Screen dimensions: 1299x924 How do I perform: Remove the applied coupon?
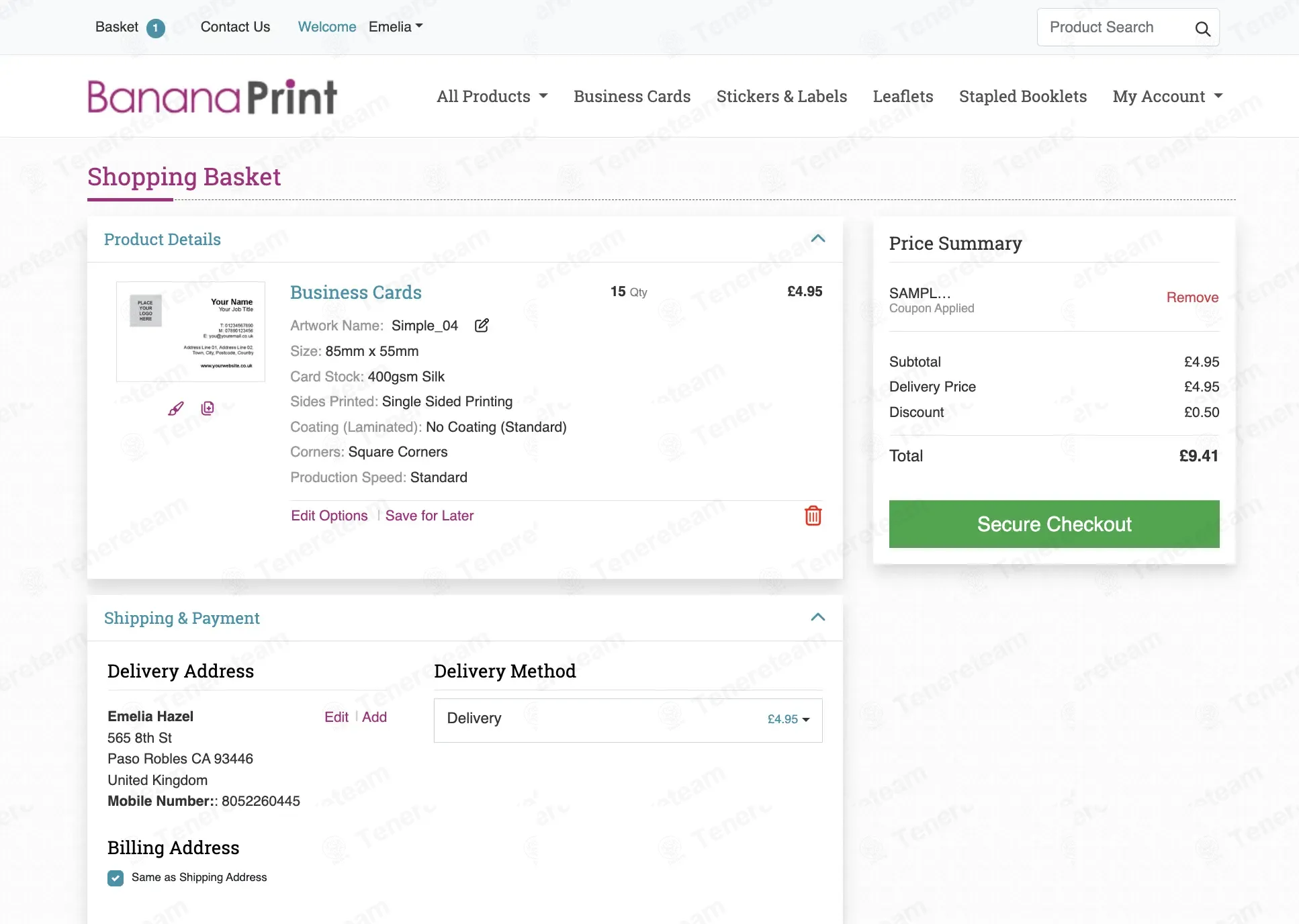(x=1192, y=297)
